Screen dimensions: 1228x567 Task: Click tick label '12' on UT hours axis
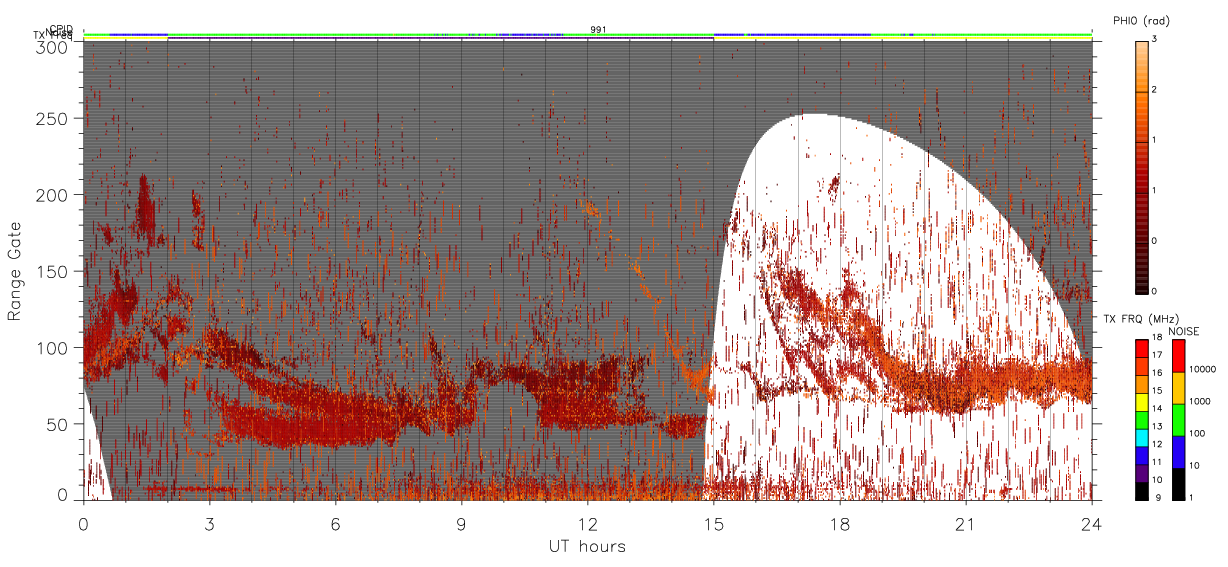coord(587,523)
